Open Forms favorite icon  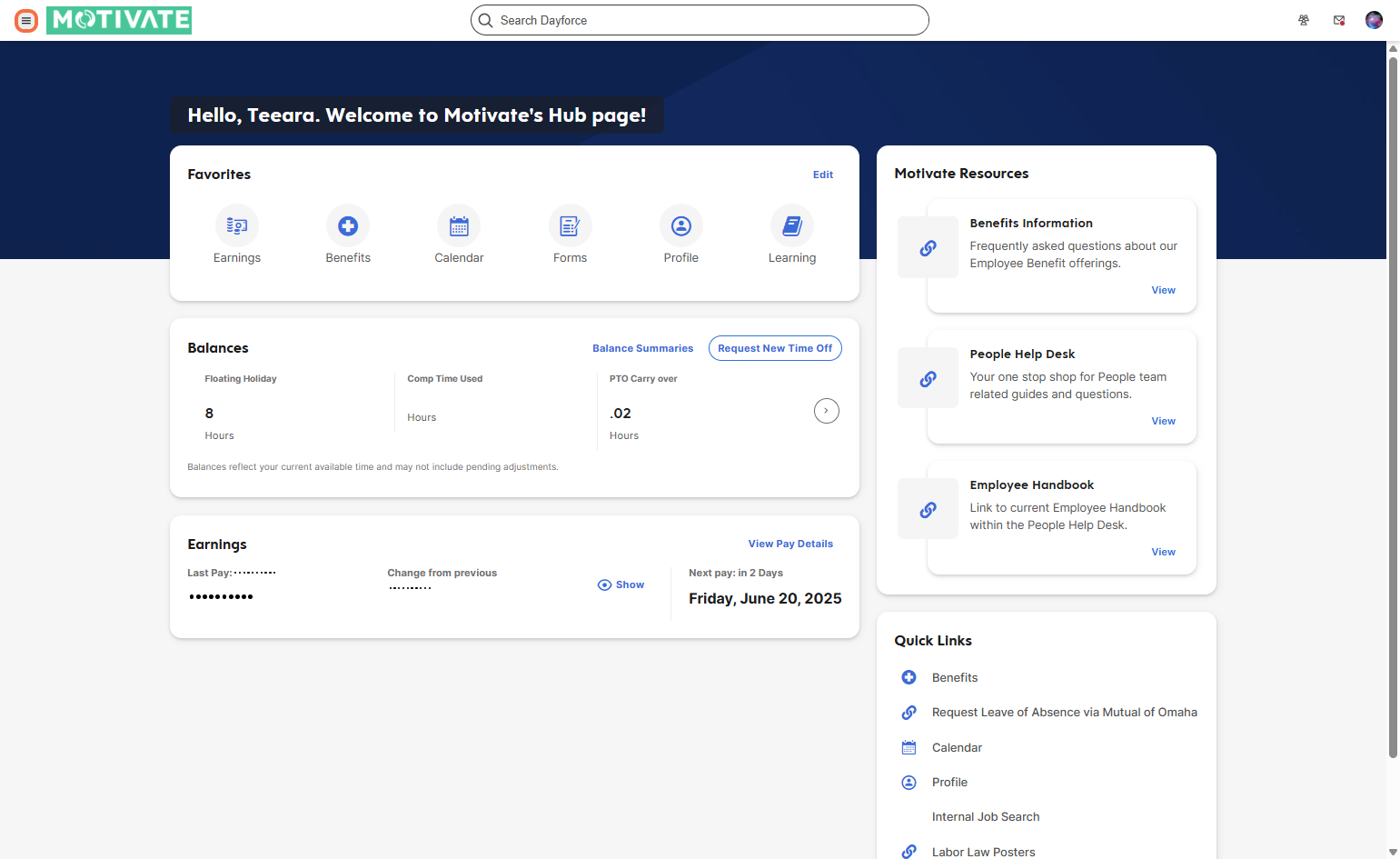pyautogui.click(x=571, y=225)
